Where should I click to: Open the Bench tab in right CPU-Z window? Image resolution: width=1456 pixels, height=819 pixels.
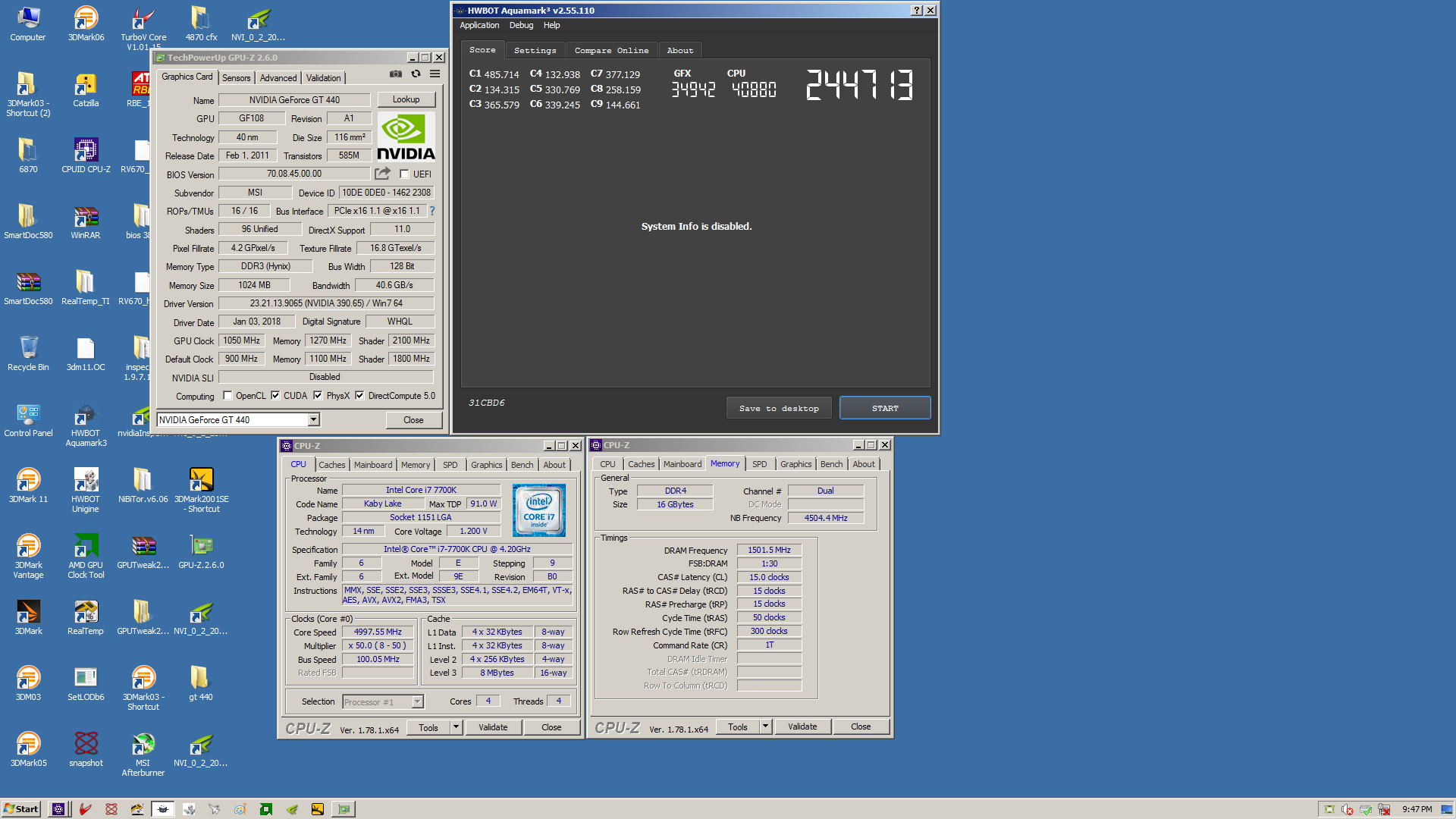pos(831,464)
